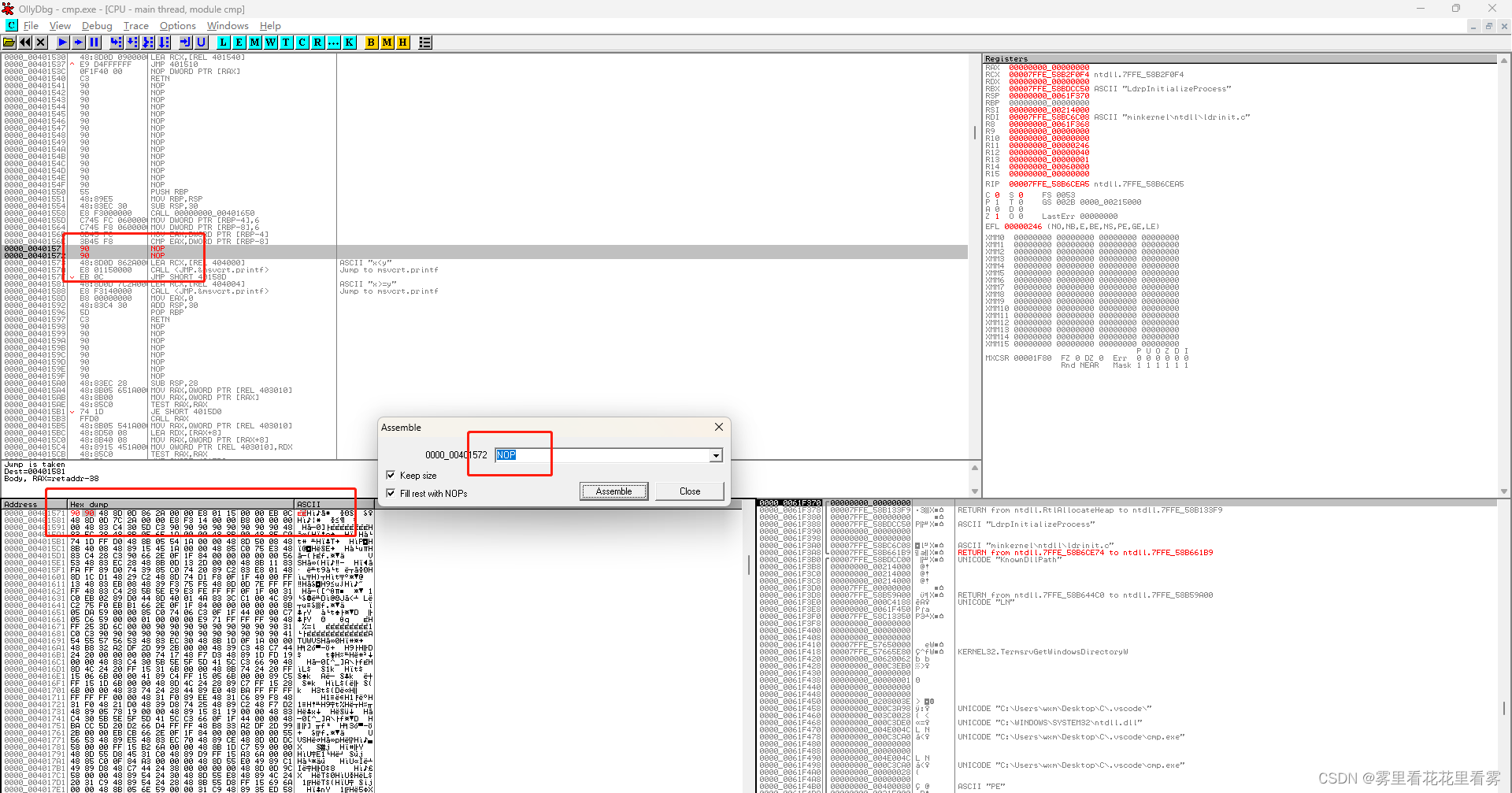Screen dimensions: 1512x793
Task: Click the Trace into toolbar icon
Action: (x=148, y=43)
